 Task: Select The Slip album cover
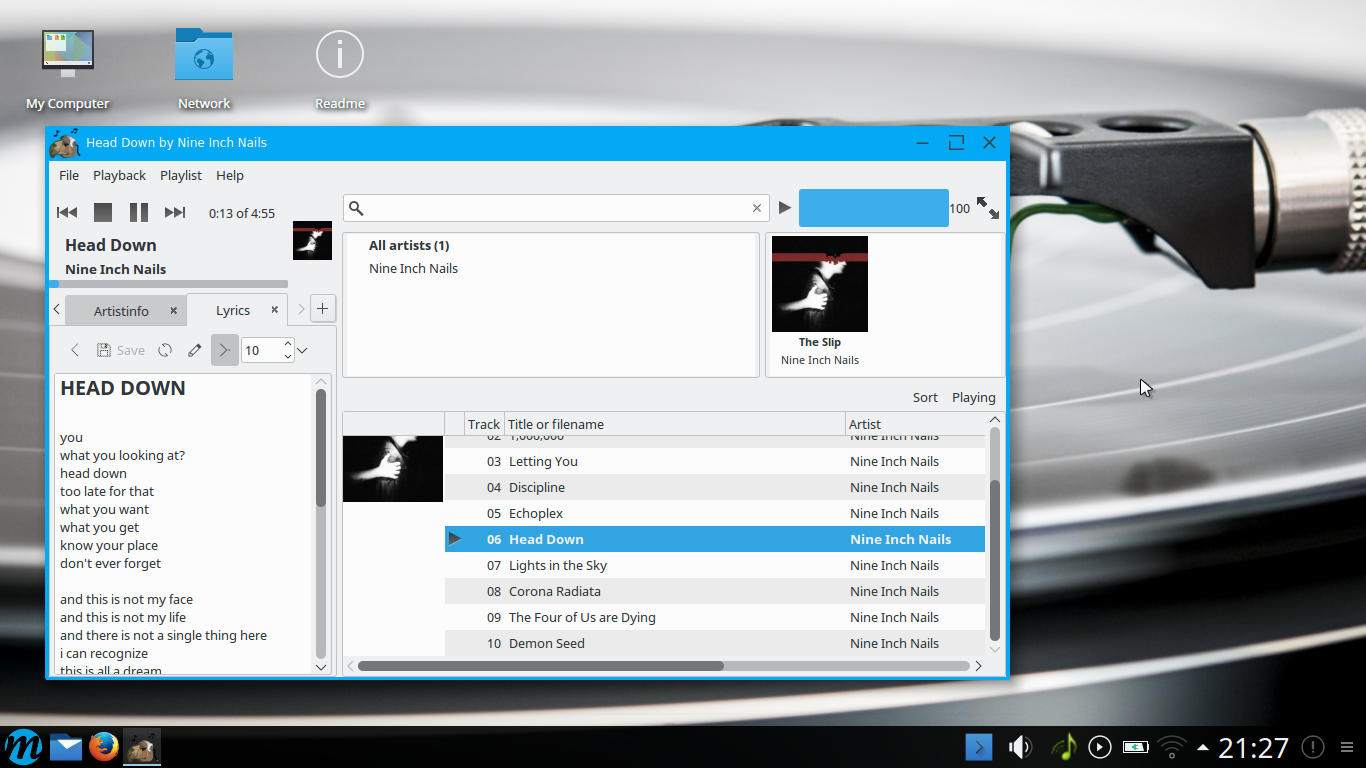(820, 284)
